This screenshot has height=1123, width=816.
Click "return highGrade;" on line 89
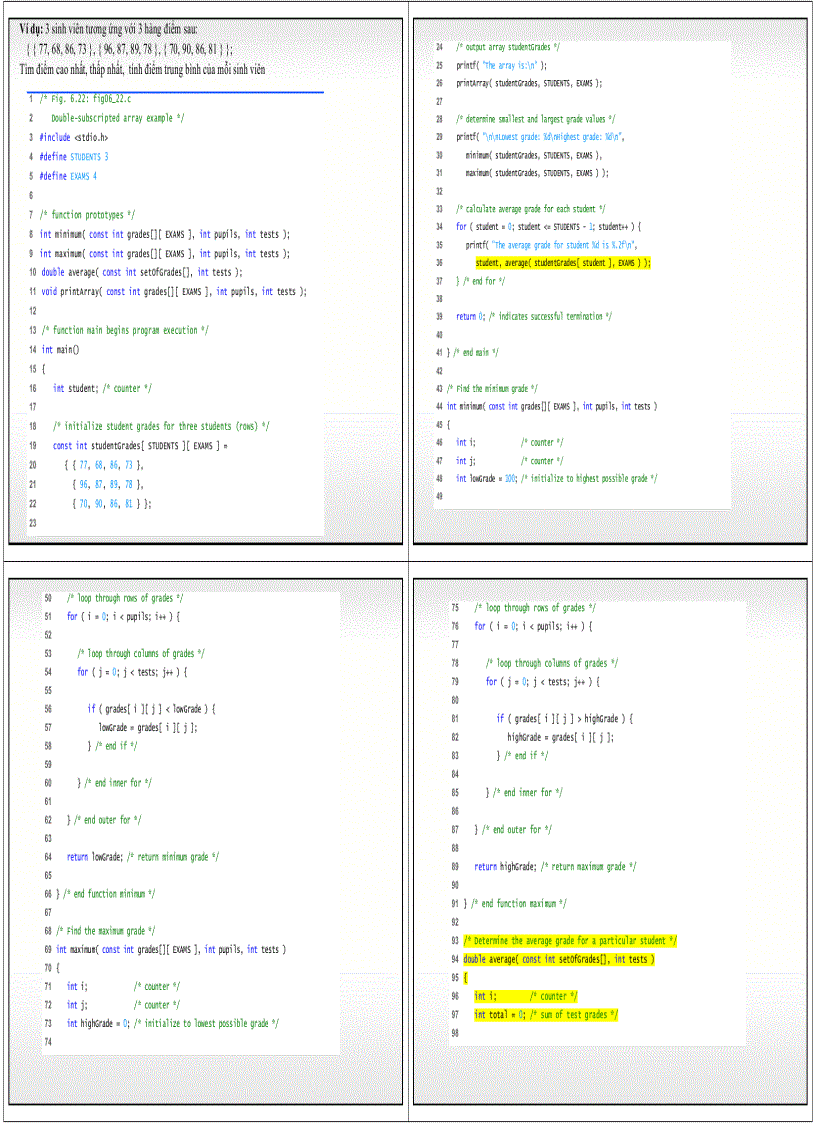pos(505,867)
